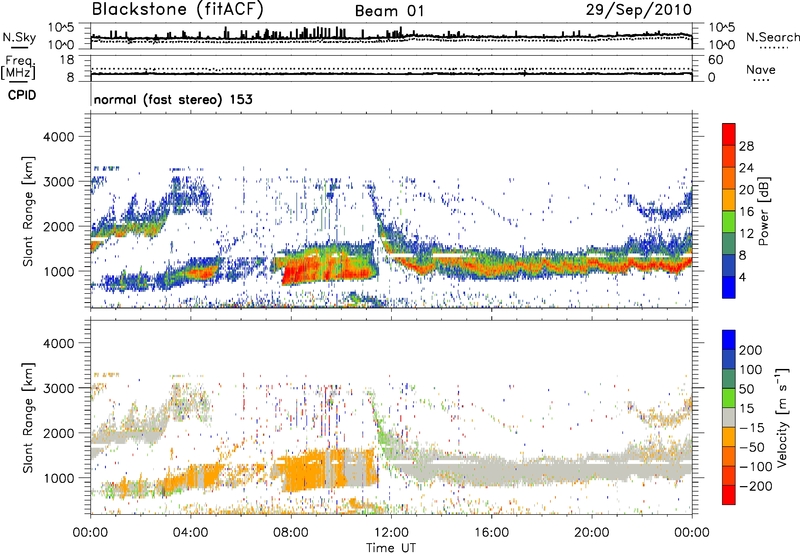This screenshot has height=554, width=800.
Task: Click the "Slant Range [km]" label of power panel
Action: tap(28, 211)
